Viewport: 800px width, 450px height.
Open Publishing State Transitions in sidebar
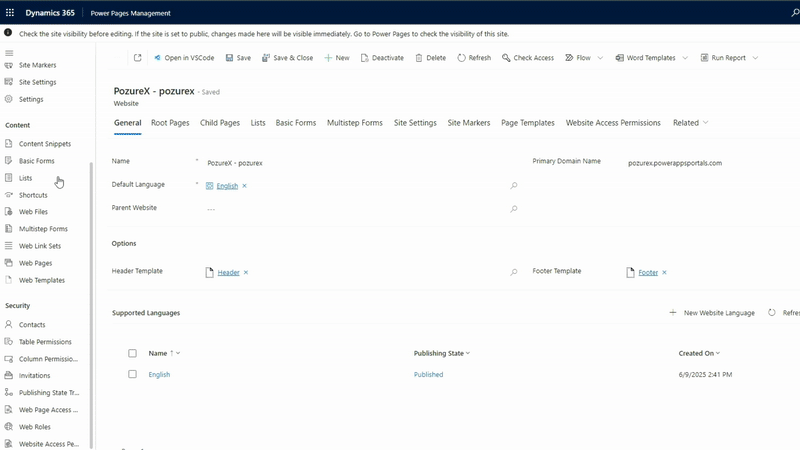(48, 393)
